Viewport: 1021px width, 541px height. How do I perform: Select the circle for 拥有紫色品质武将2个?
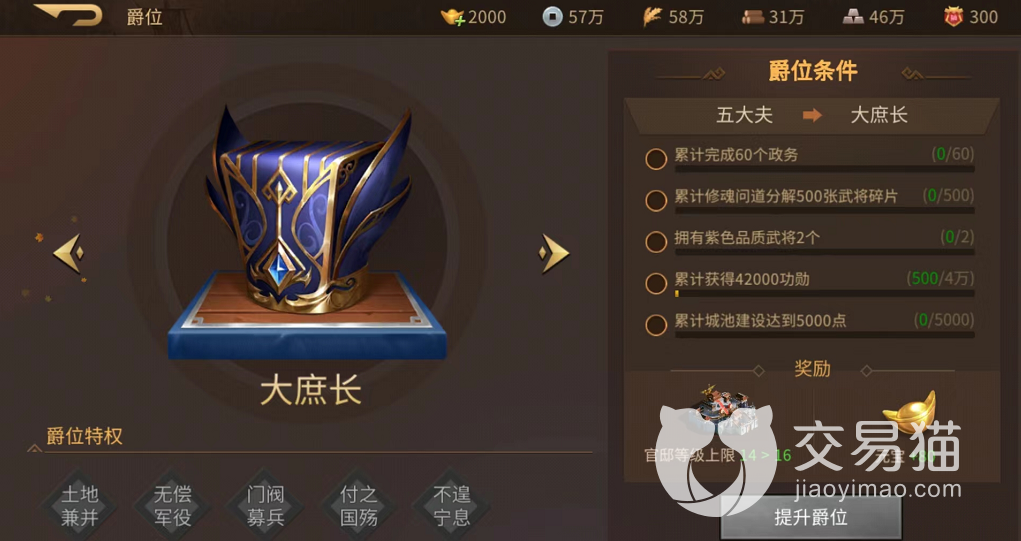[656, 242]
